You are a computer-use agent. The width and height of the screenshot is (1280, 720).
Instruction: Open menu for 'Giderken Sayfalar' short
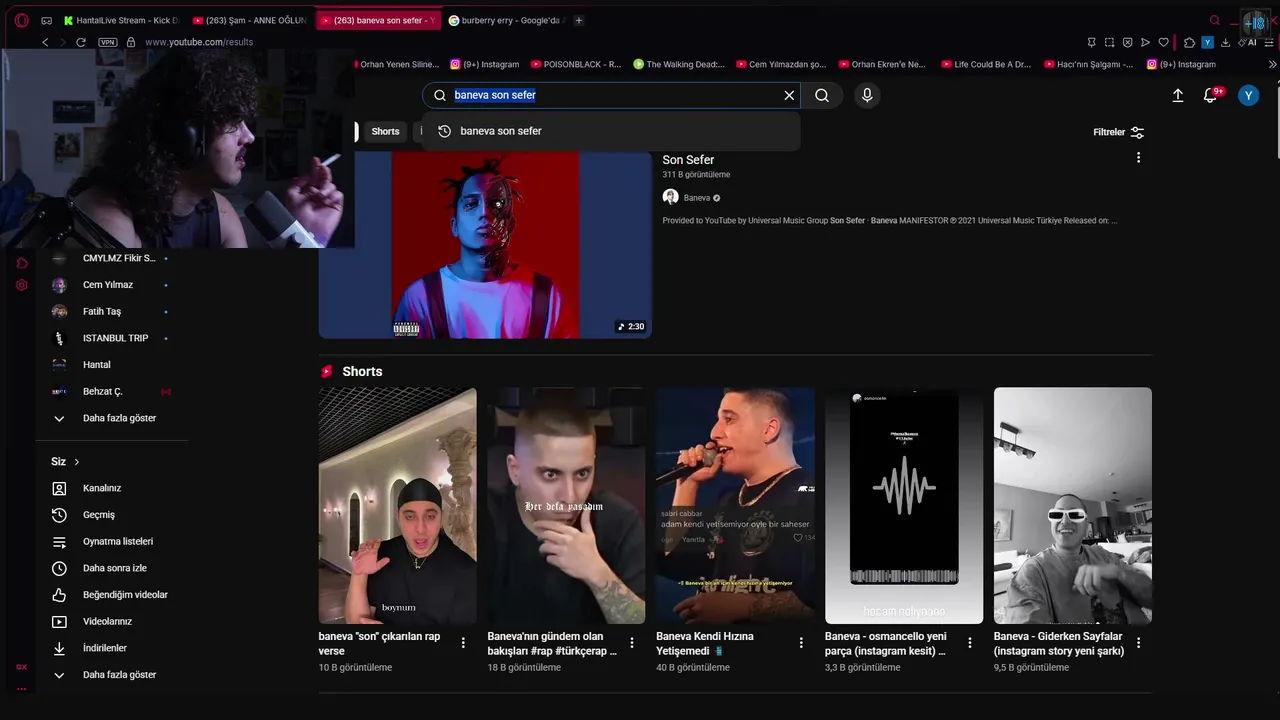click(x=1138, y=643)
